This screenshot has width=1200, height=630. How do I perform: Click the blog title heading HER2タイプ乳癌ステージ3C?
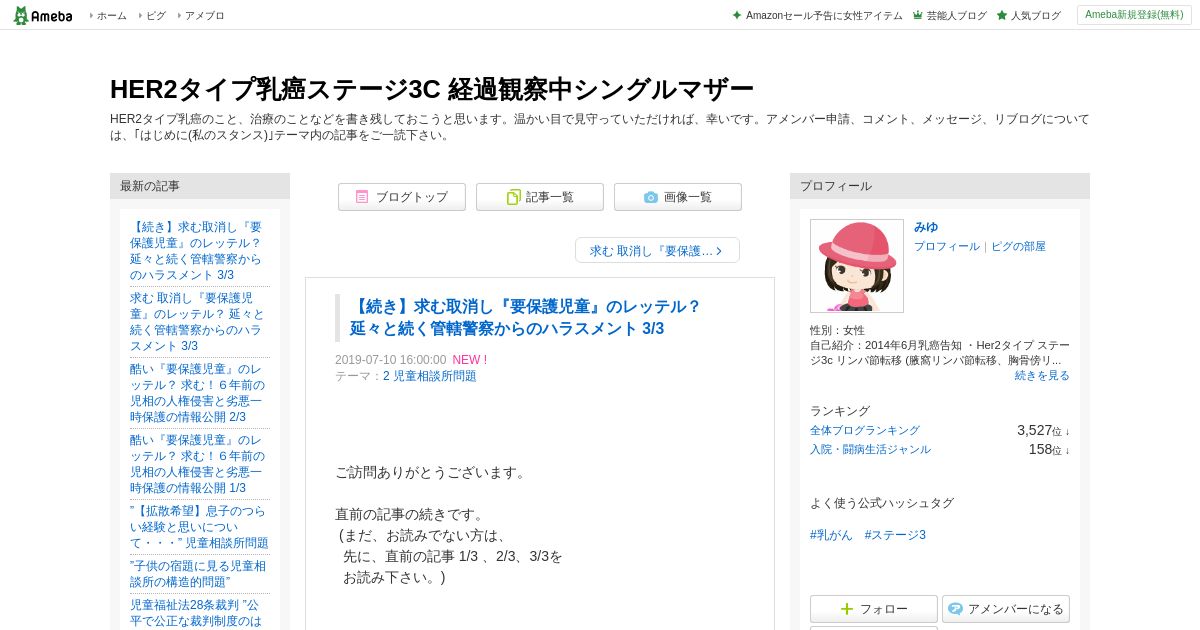pos(432,89)
